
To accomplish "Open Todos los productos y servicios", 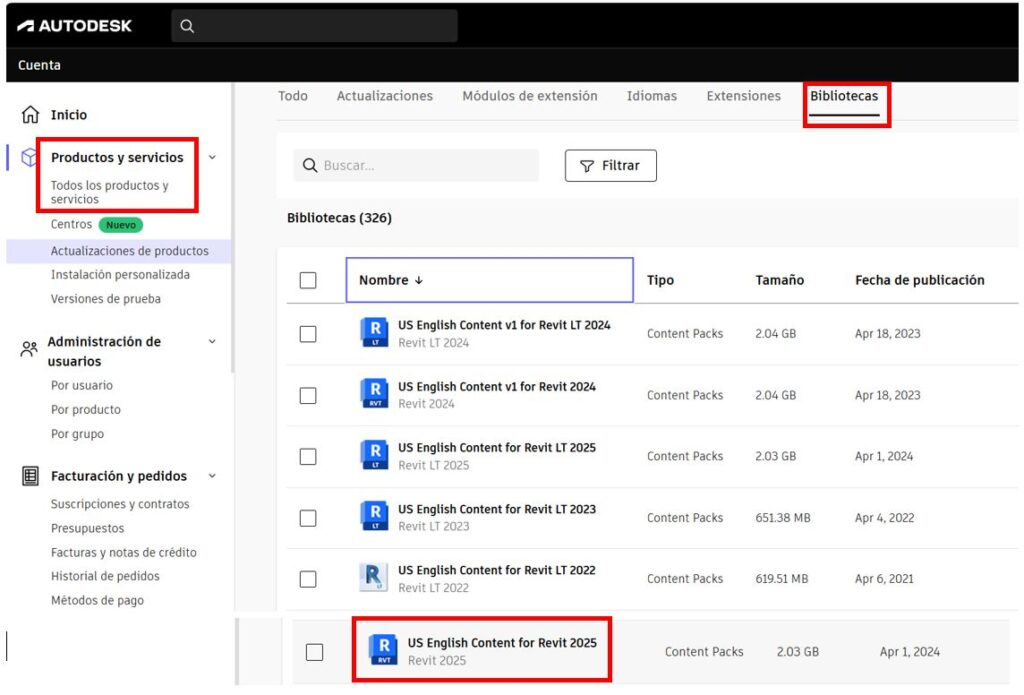I will [109, 192].
